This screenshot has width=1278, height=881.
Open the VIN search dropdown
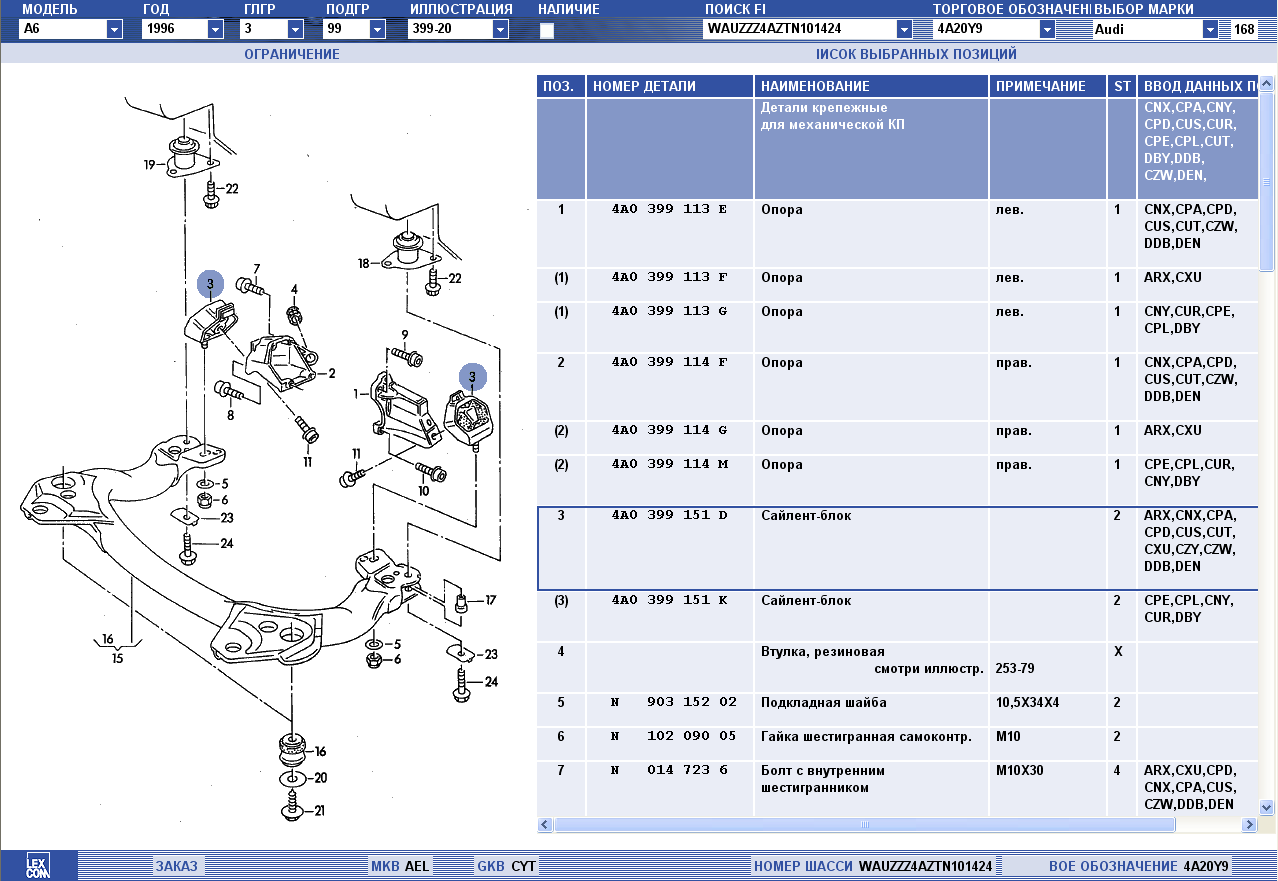905,29
